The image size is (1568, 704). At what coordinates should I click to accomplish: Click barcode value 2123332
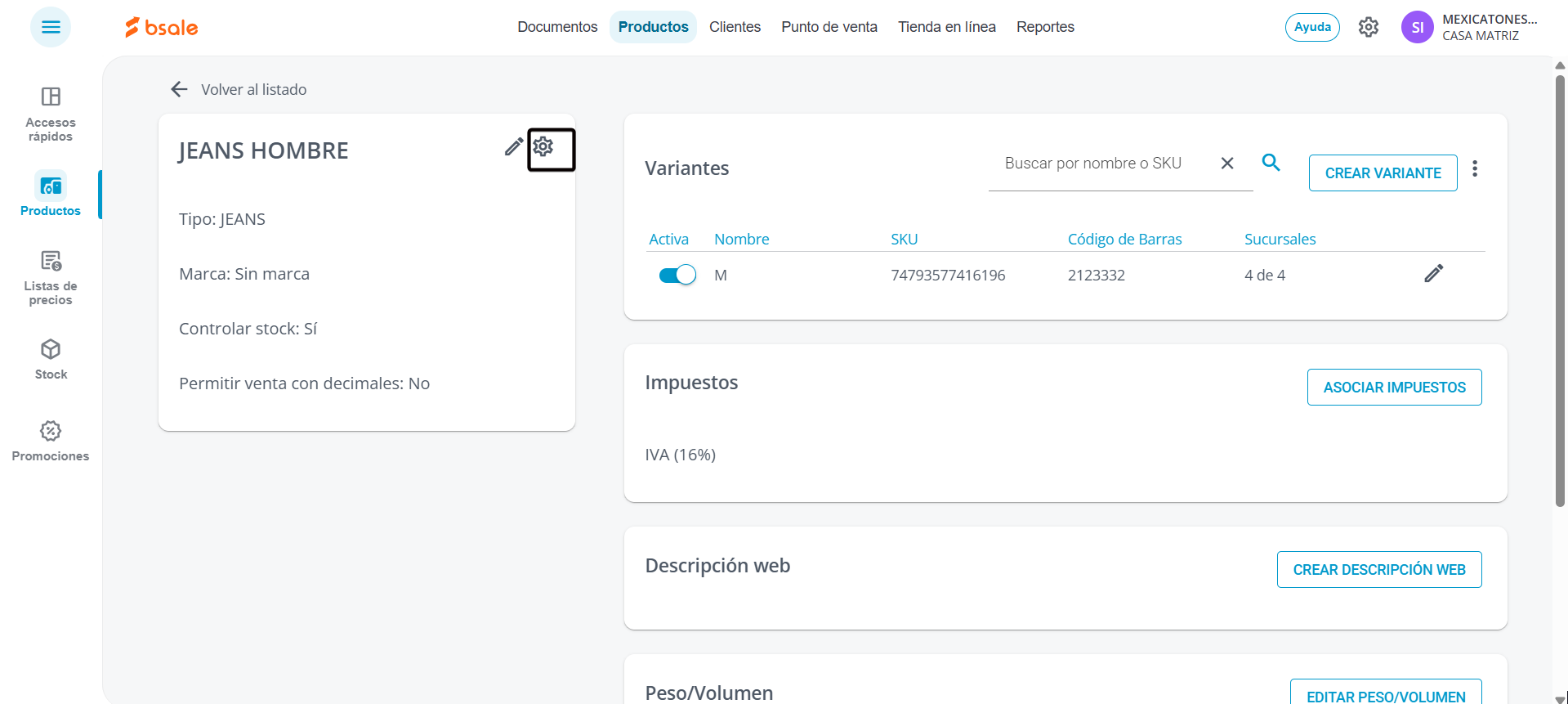(1096, 276)
